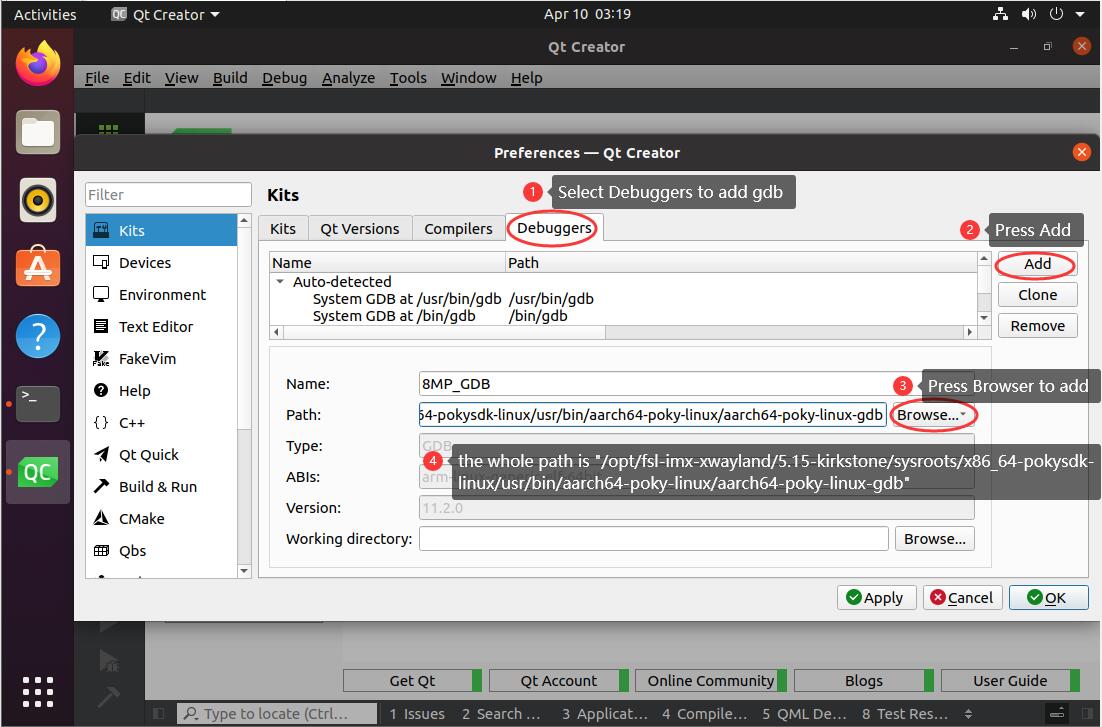Open Terminal from the dock

(38, 404)
